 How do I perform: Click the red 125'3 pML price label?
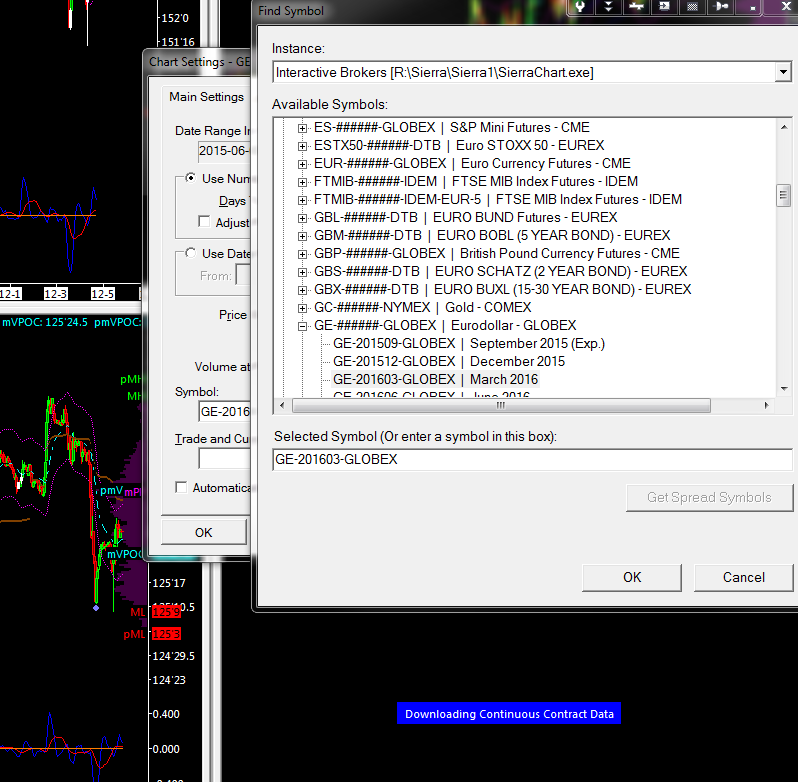coord(166,634)
